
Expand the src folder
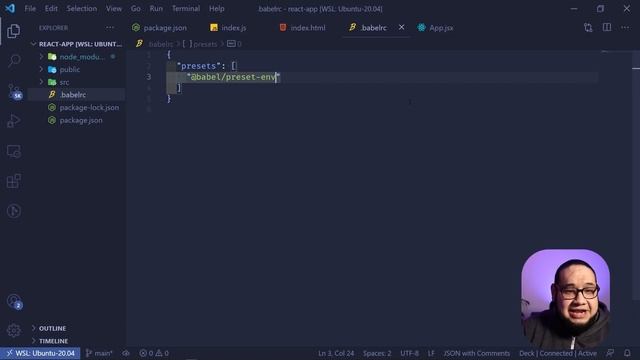(76, 82)
